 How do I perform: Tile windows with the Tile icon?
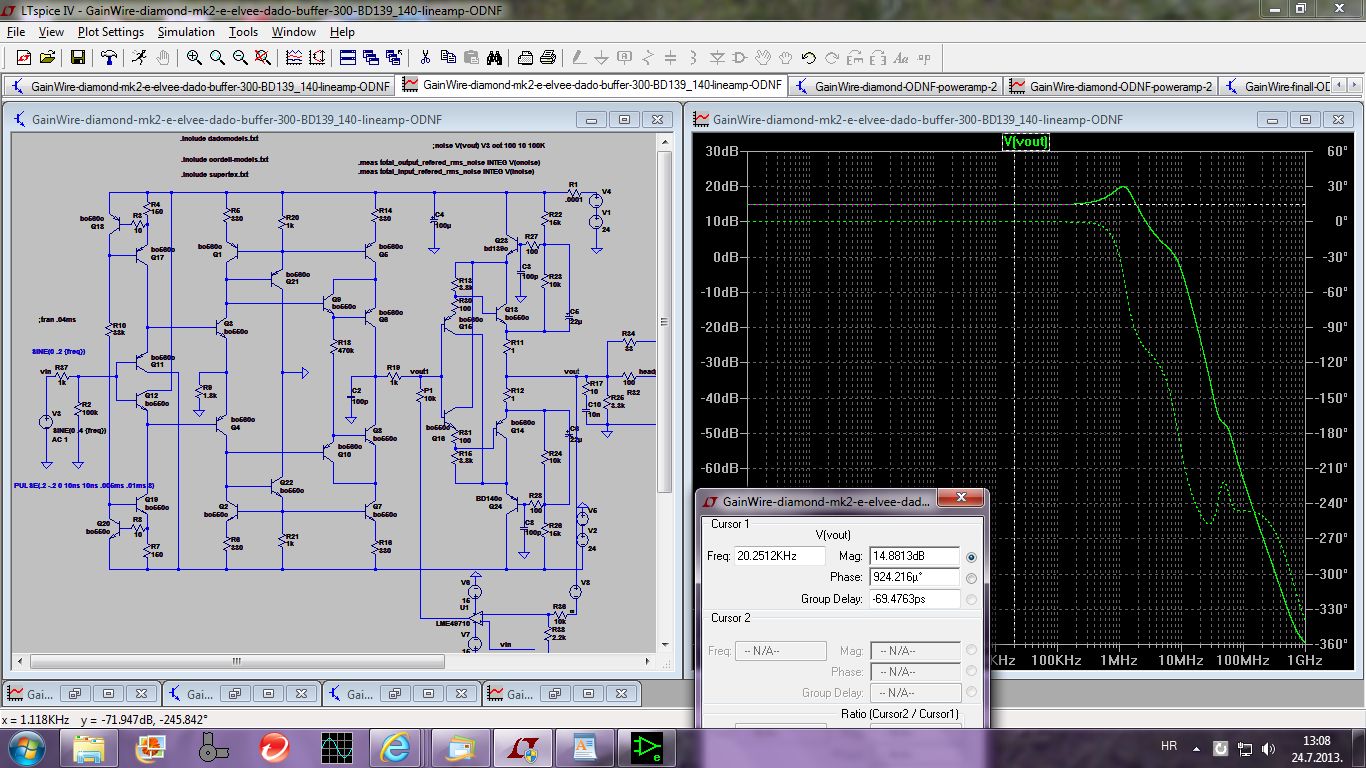[x=350, y=57]
